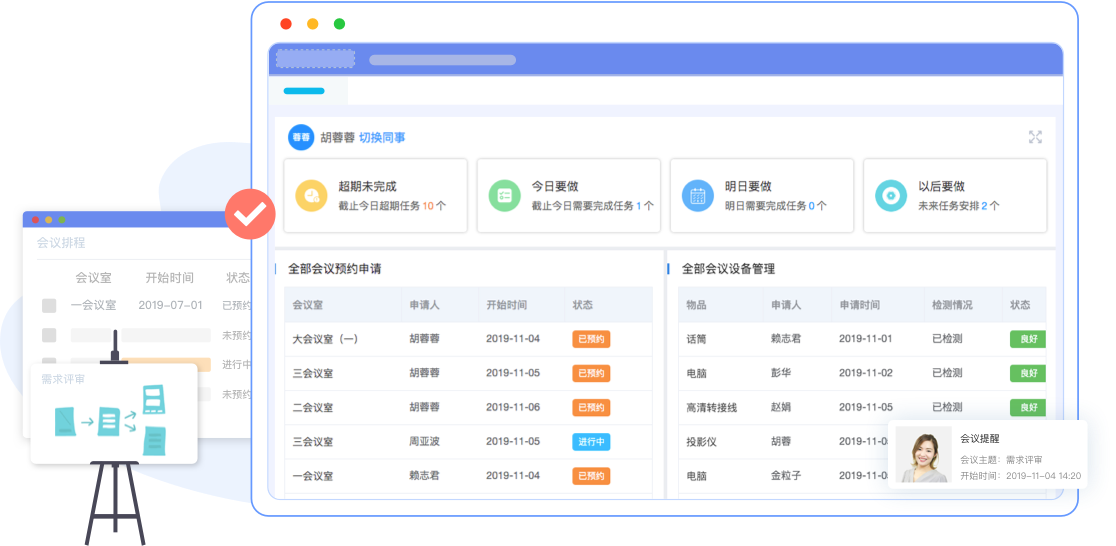Click the 全部会议设备管理 panel title
The height and width of the screenshot is (546, 1116).
click(x=728, y=269)
